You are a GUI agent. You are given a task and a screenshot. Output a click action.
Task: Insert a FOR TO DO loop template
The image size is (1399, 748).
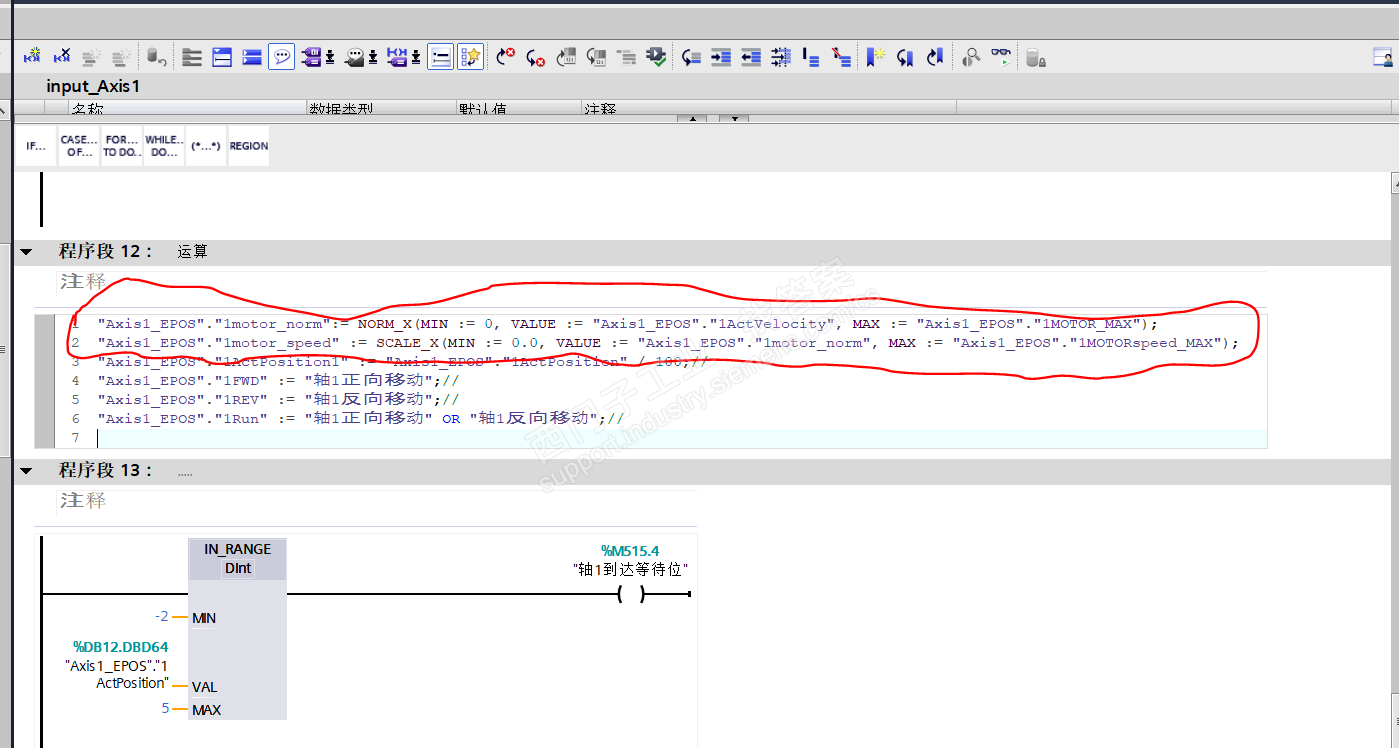[122, 146]
